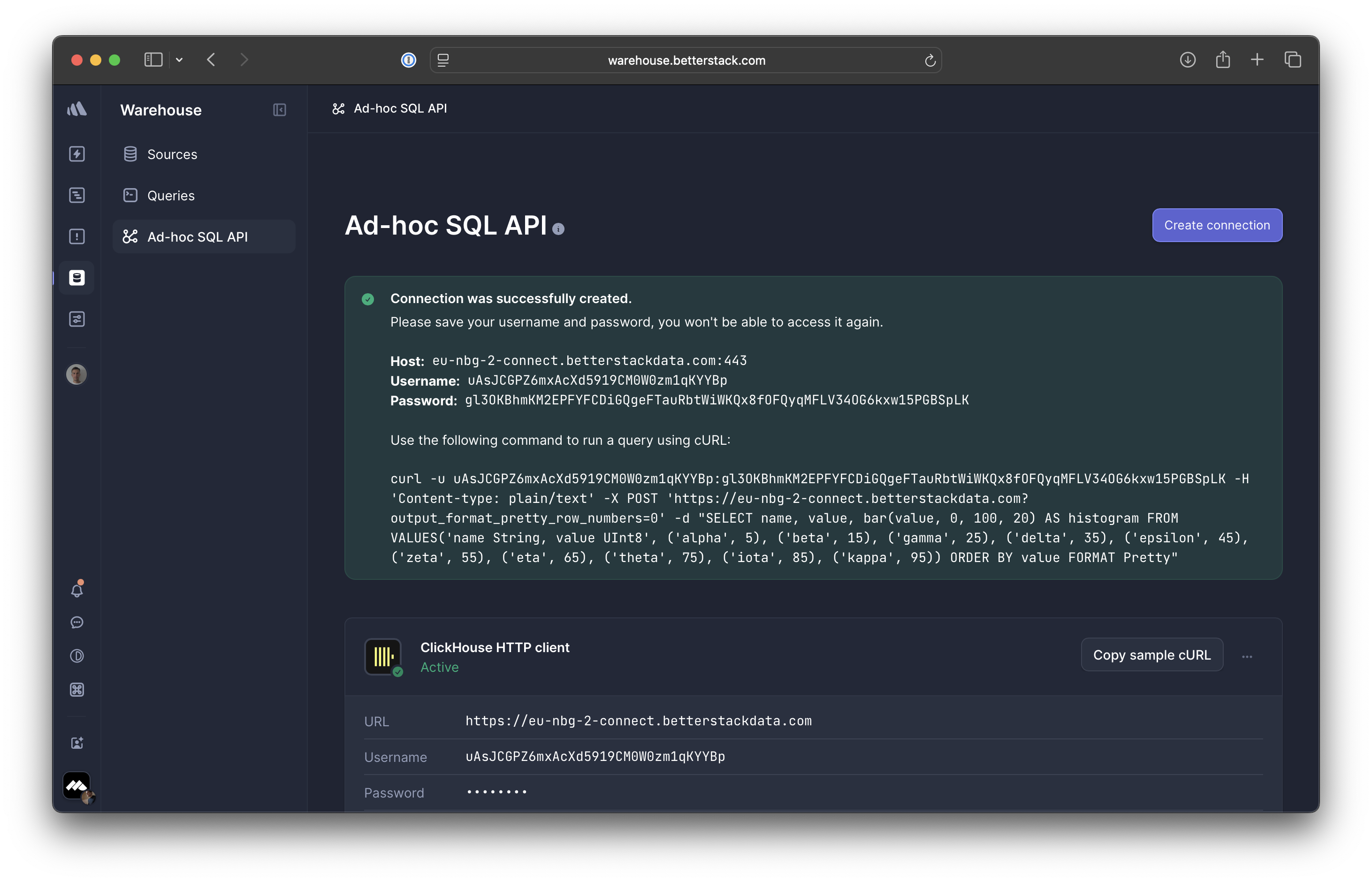
Task: Click the Create connection button
Action: pyautogui.click(x=1217, y=225)
